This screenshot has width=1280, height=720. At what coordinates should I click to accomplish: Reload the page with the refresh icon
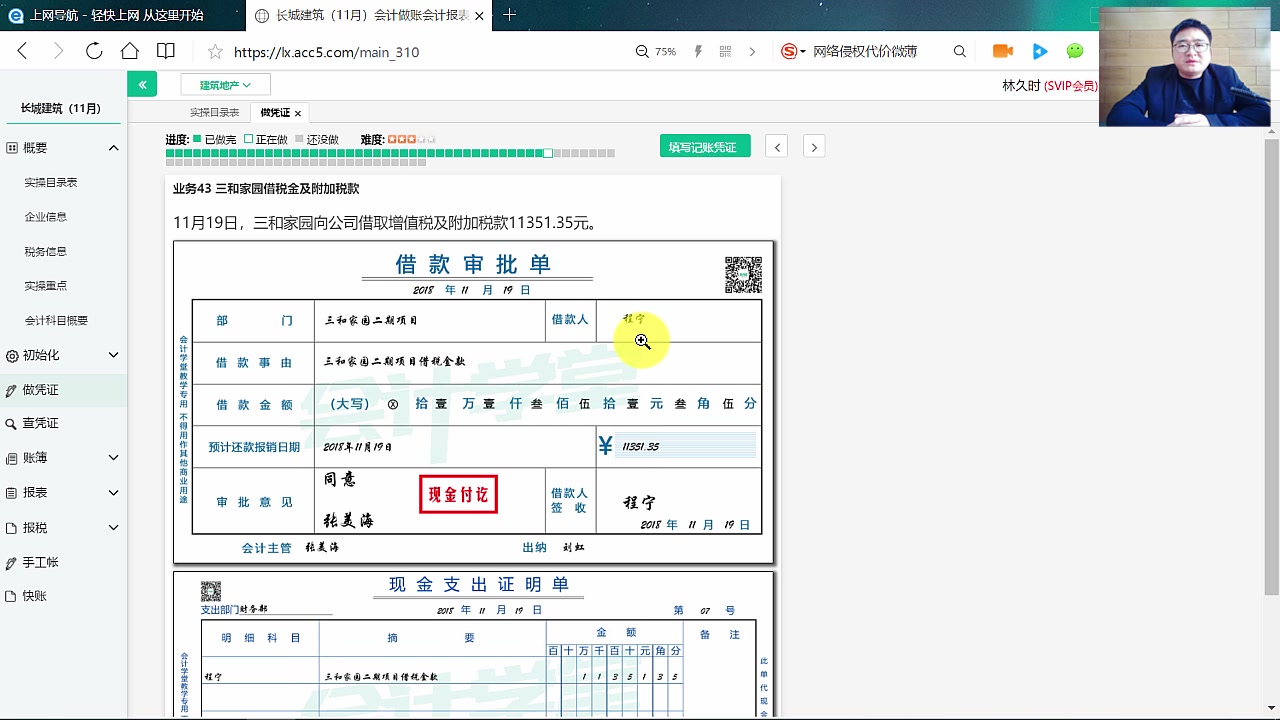point(94,51)
